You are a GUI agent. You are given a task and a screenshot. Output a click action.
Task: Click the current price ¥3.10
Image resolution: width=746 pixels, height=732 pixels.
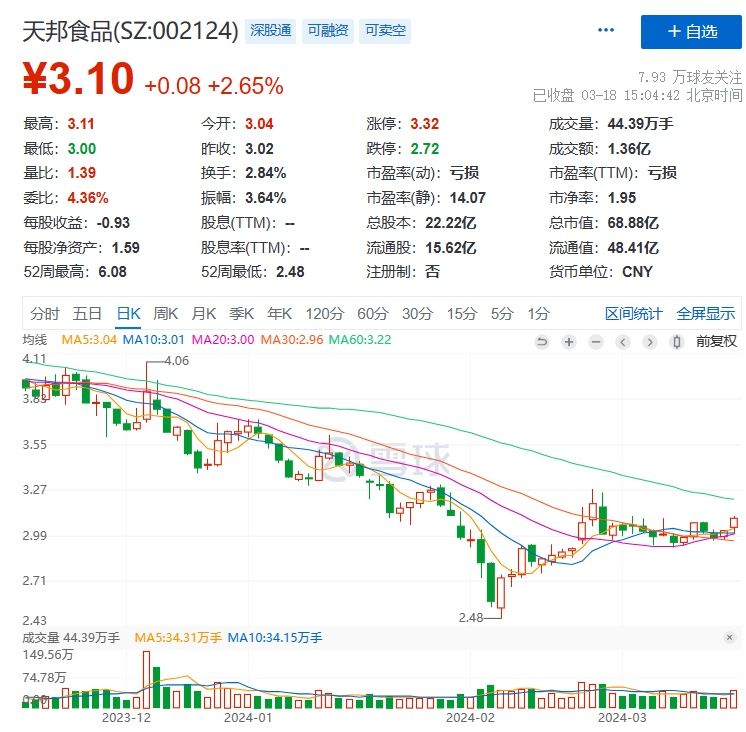[x=78, y=79]
